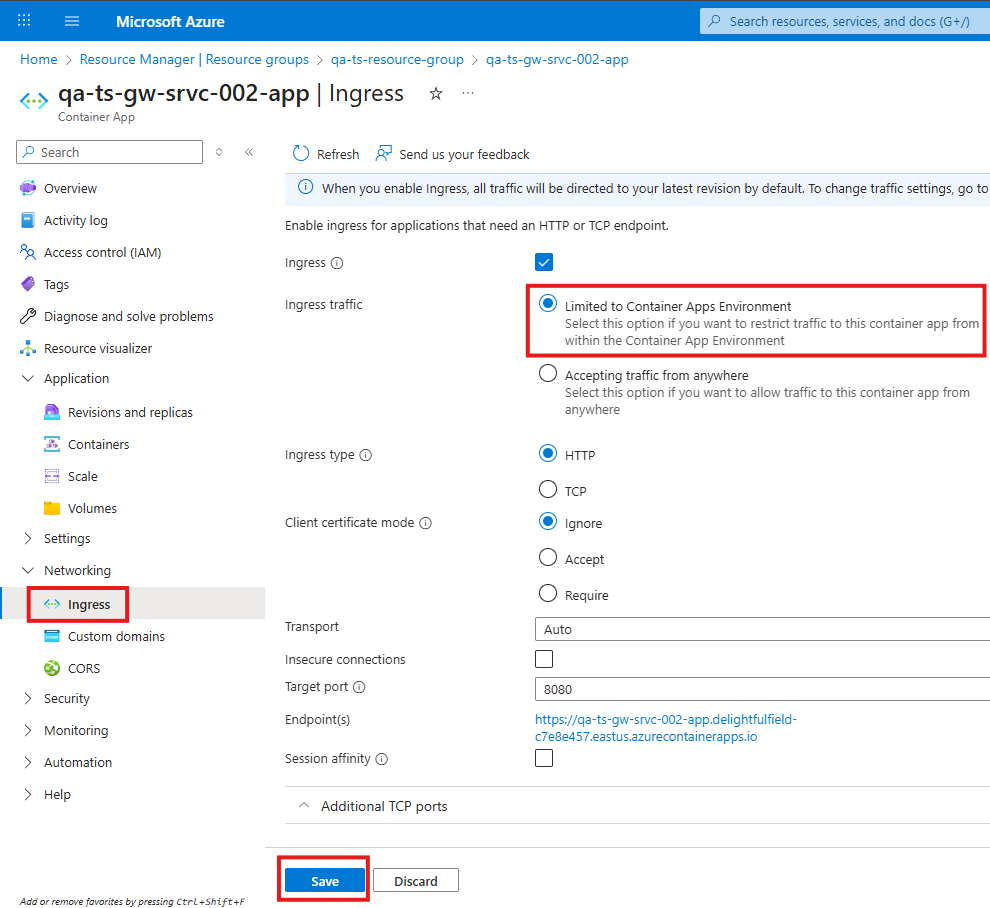This screenshot has width=990, height=908.
Task: Expand the Security section
Action: [28, 698]
